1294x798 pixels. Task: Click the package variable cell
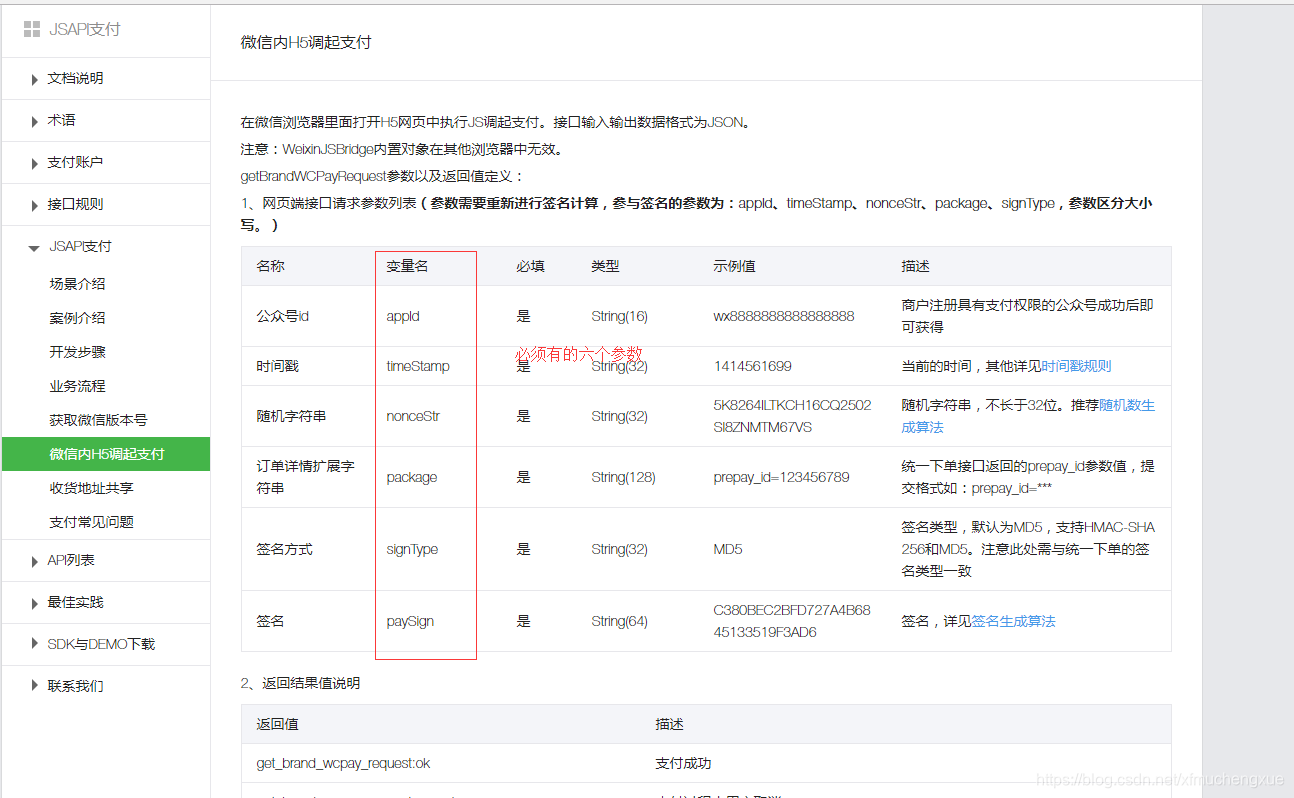pyautogui.click(x=412, y=477)
